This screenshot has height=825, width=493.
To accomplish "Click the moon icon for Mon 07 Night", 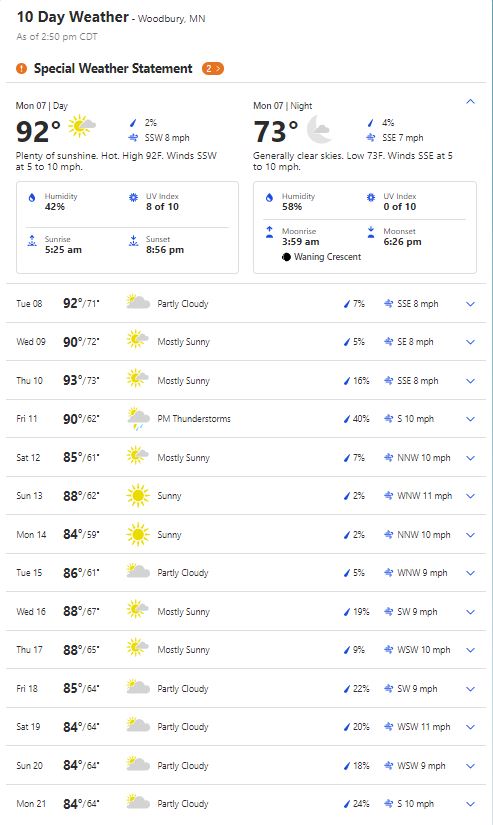I will coord(318,129).
